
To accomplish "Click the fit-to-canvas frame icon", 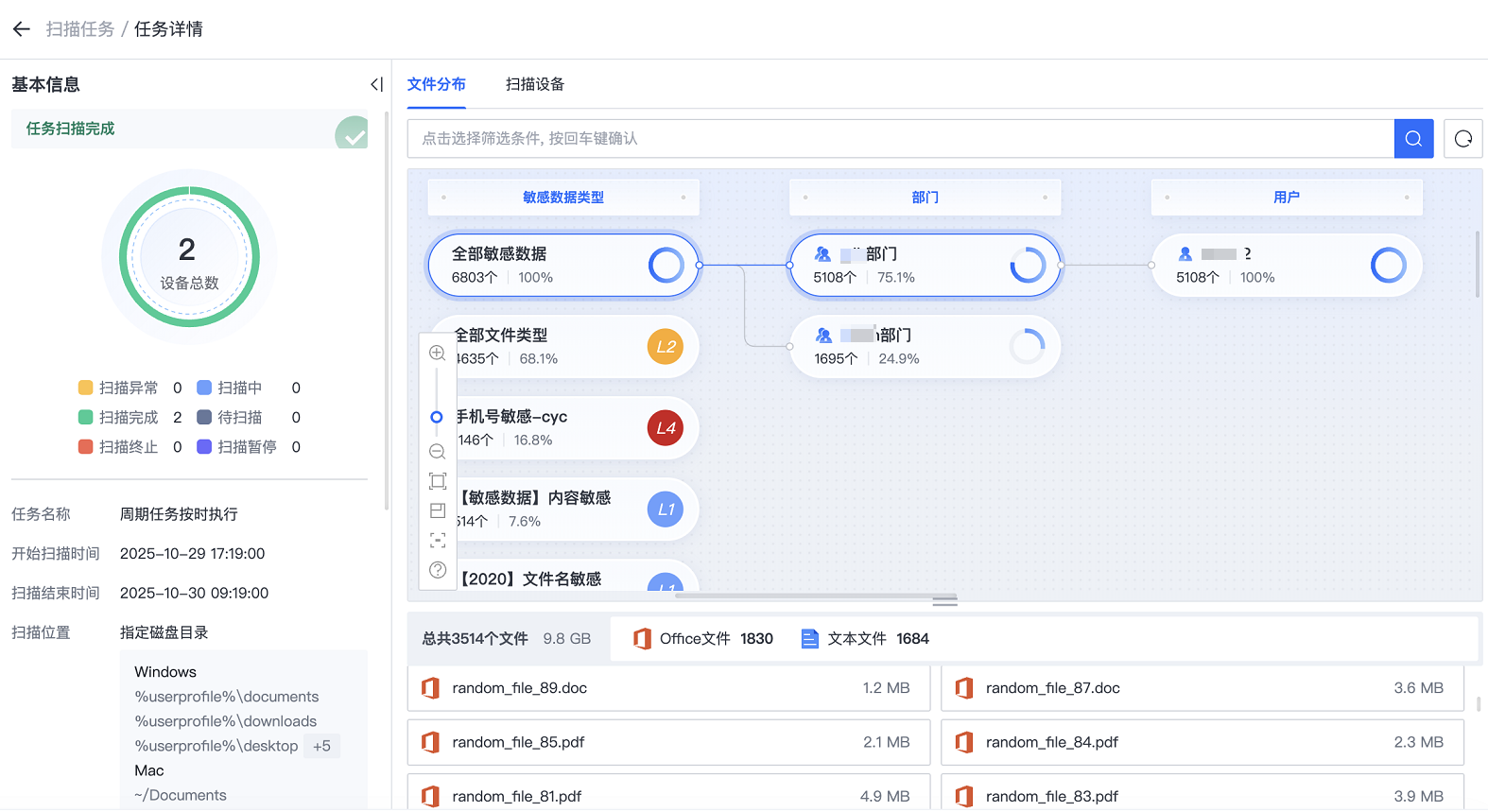I will [x=438, y=481].
